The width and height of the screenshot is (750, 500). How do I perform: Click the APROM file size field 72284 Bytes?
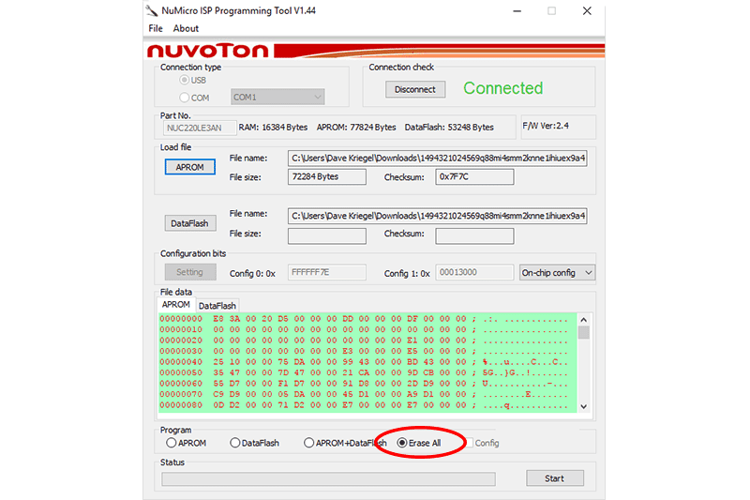point(327,177)
